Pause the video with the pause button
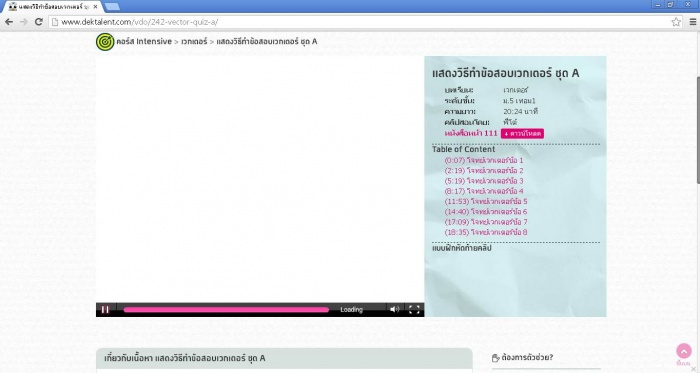Image resolution: width=700 pixels, height=373 pixels. click(x=105, y=310)
